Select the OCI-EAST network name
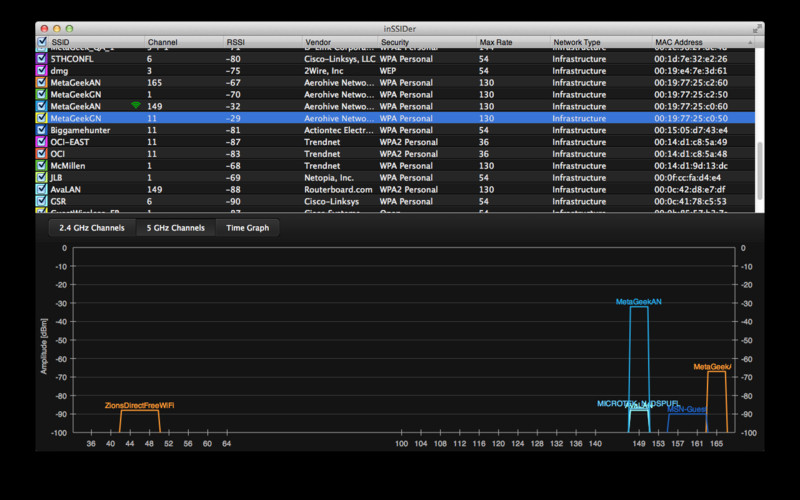The width and height of the screenshot is (800, 500). 69,142
